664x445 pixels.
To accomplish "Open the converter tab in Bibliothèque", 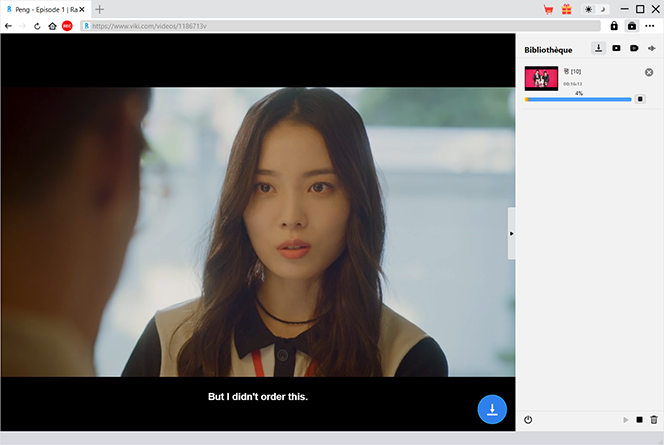I will pyautogui.click(x=652, y=48).
